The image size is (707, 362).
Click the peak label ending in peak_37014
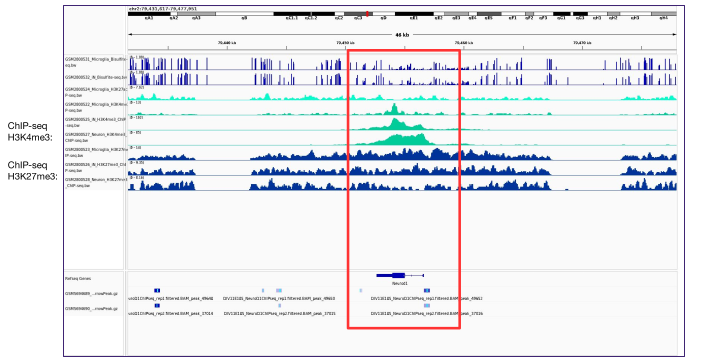tap(171, 313)
